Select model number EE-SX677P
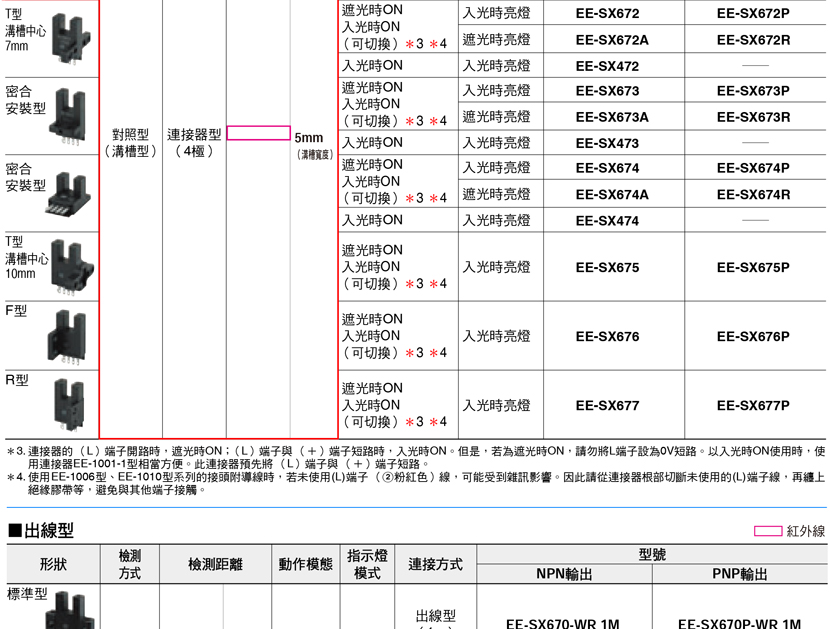Viewport: 830px width, 629px height. pos(753,406)
